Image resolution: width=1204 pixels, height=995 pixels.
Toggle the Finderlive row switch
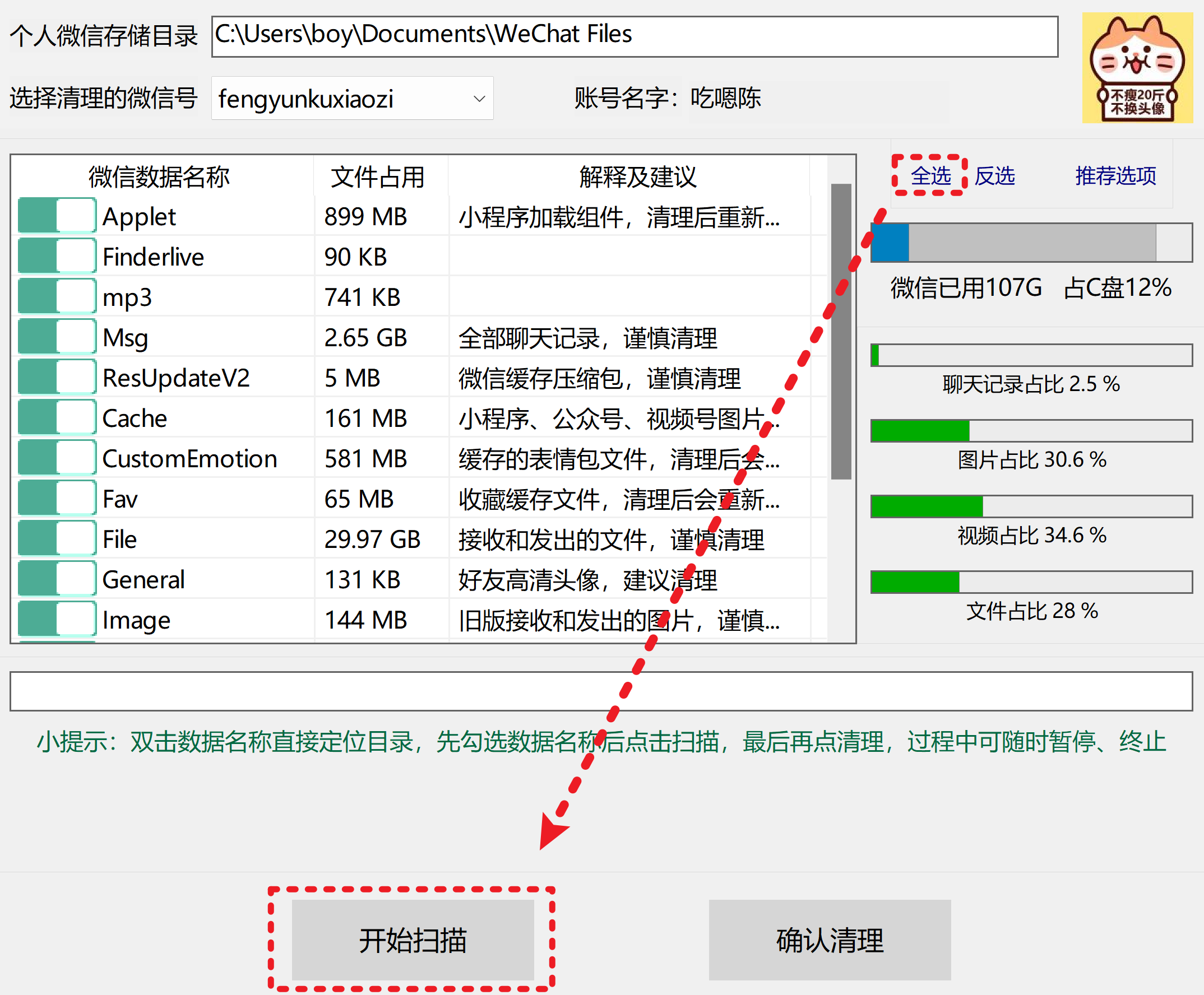coord(57,256)
